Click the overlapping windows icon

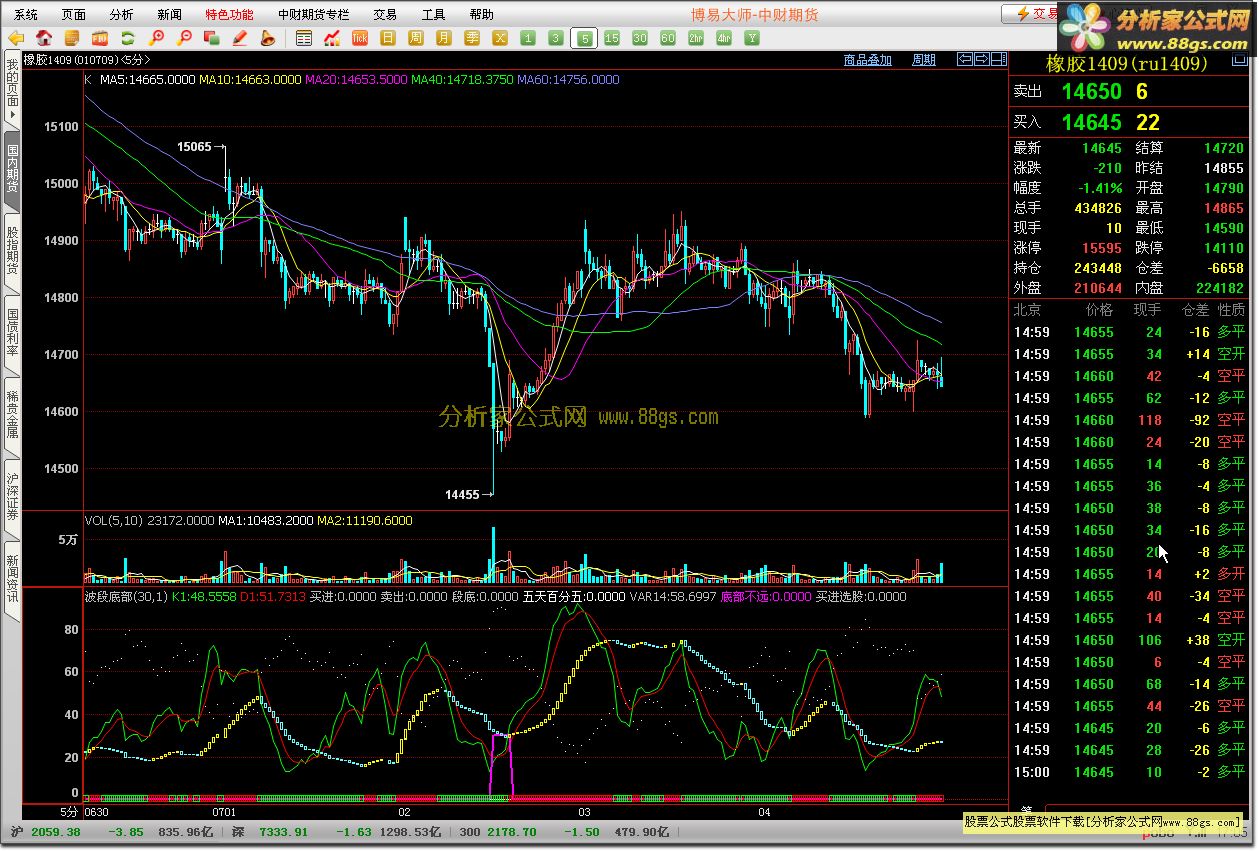(x=212, y=38)
